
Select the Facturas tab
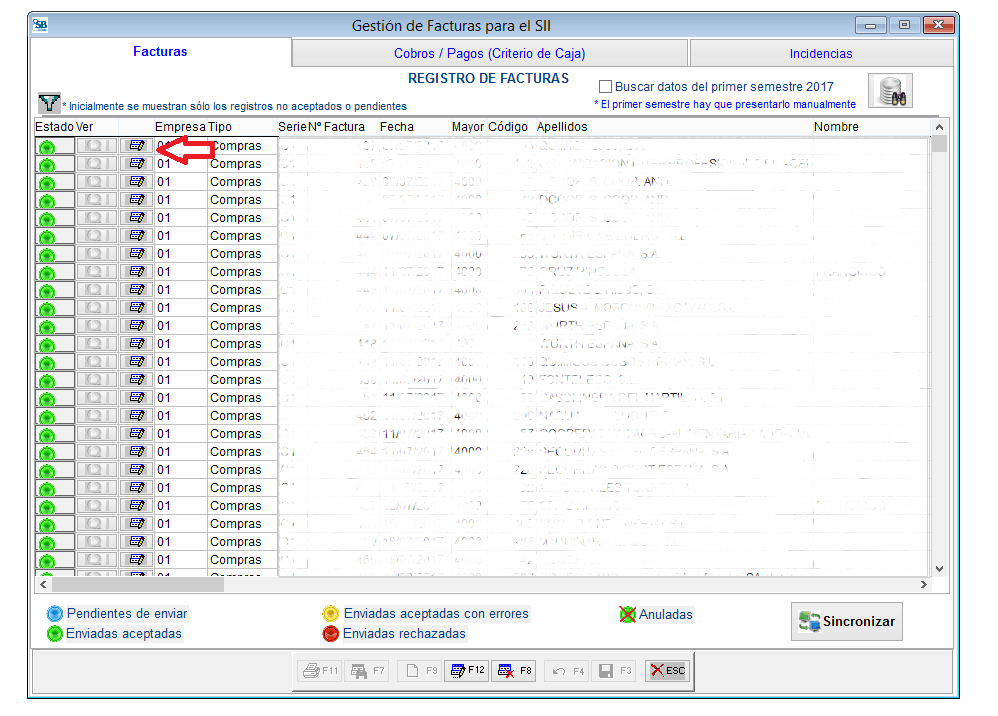(160, 52)
